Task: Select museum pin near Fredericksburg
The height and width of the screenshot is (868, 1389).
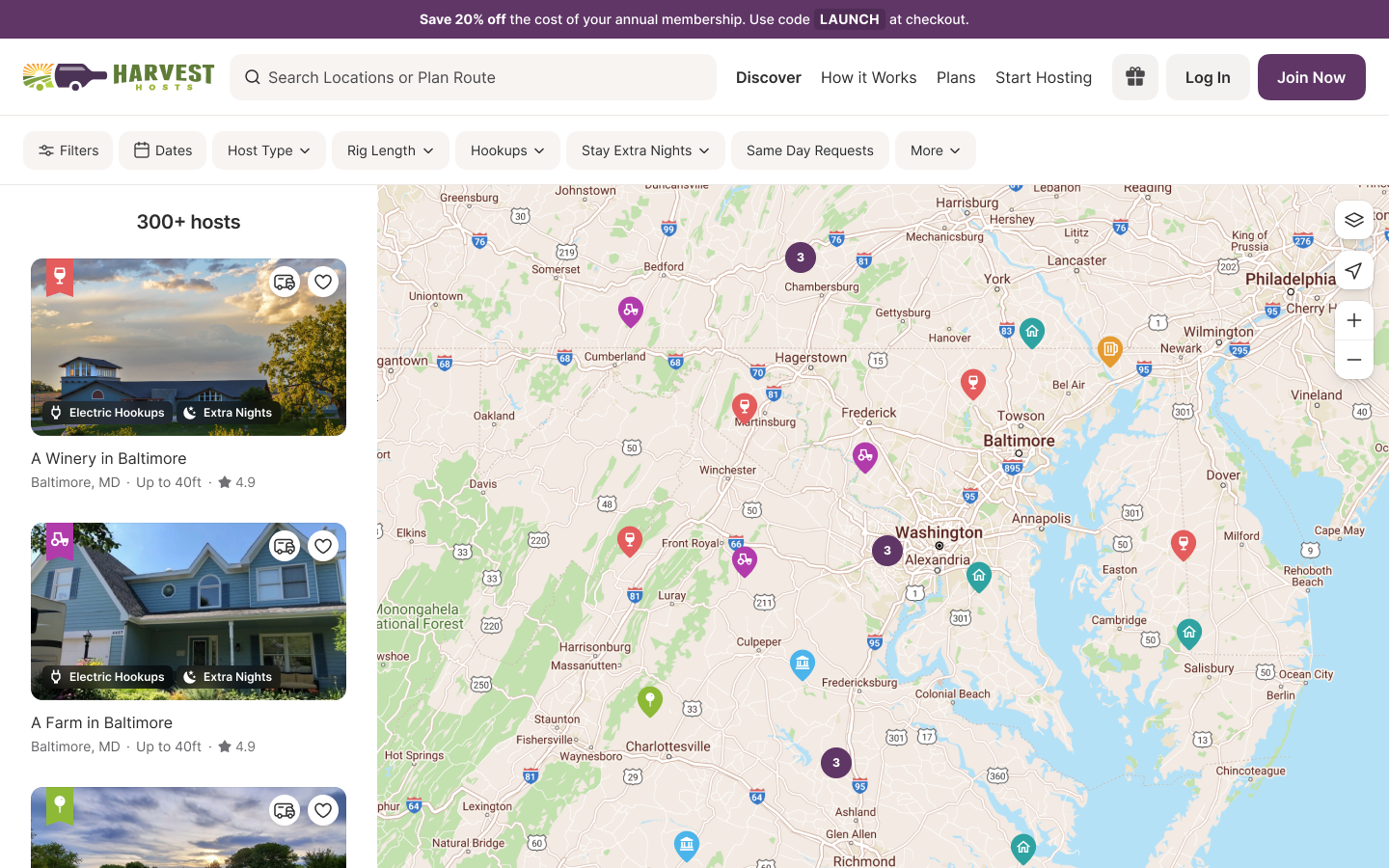Action: [803, 665]
